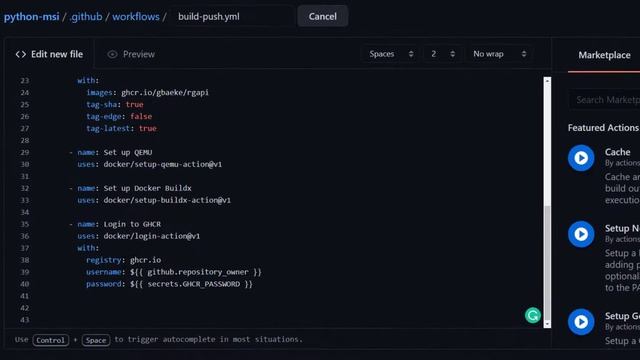Click line name: Login to GHCR
The image size is (640, 360).
tap(115, 224)
